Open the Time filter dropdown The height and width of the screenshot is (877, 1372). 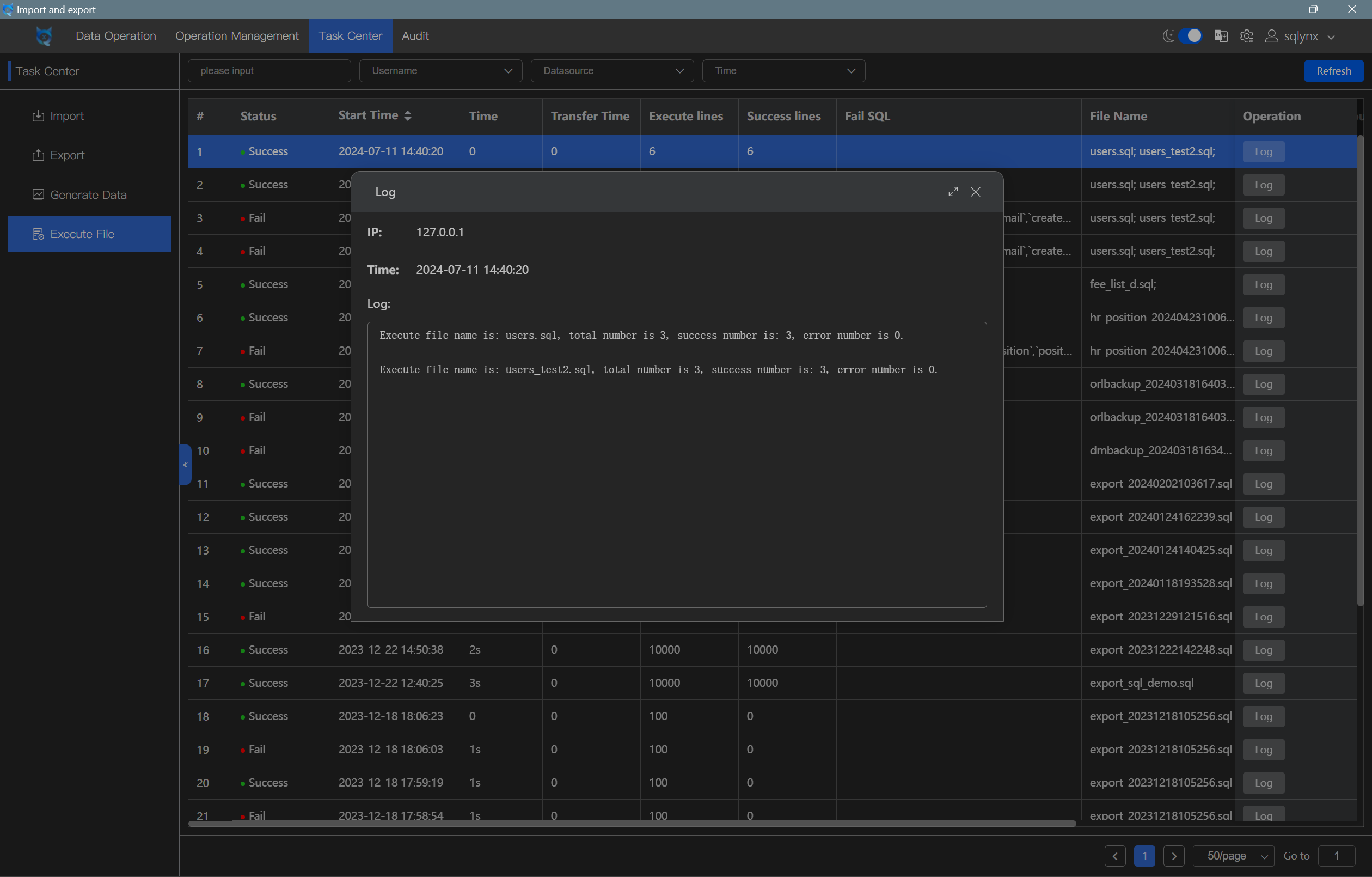click(x=783, y=71)
